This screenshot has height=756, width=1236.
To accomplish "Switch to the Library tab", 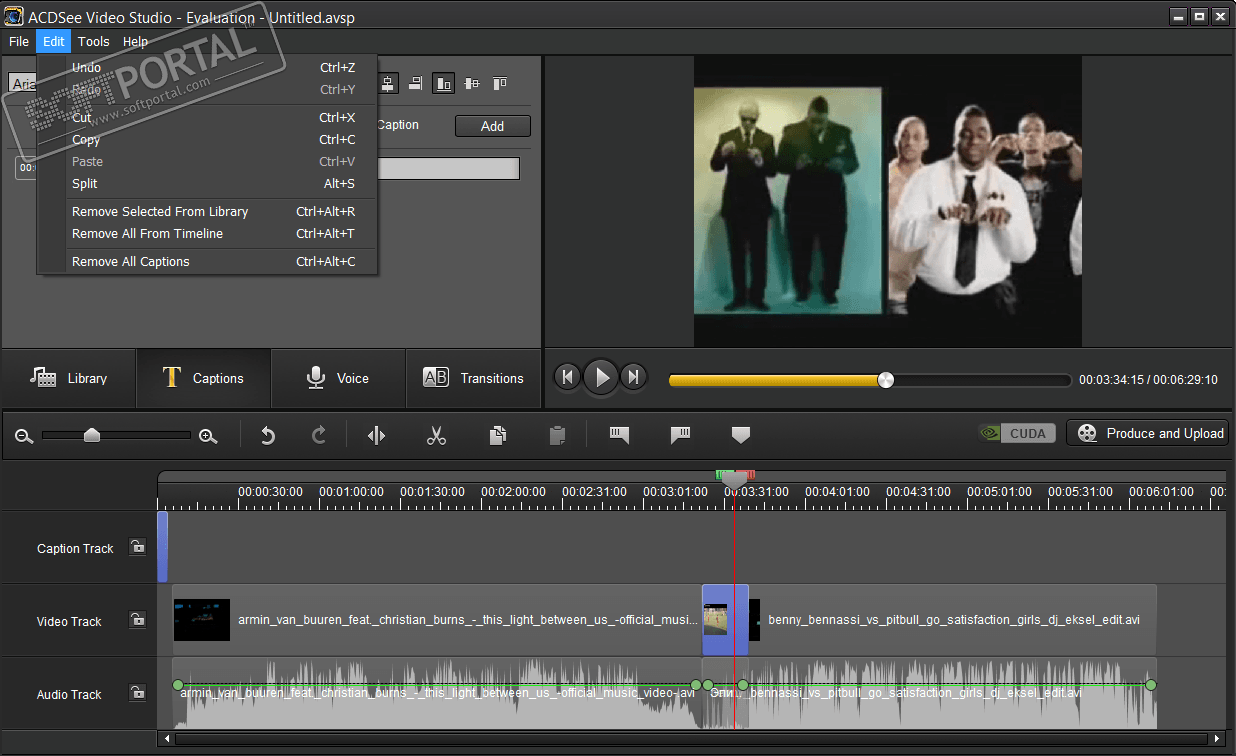I will [x=68, y=378].
